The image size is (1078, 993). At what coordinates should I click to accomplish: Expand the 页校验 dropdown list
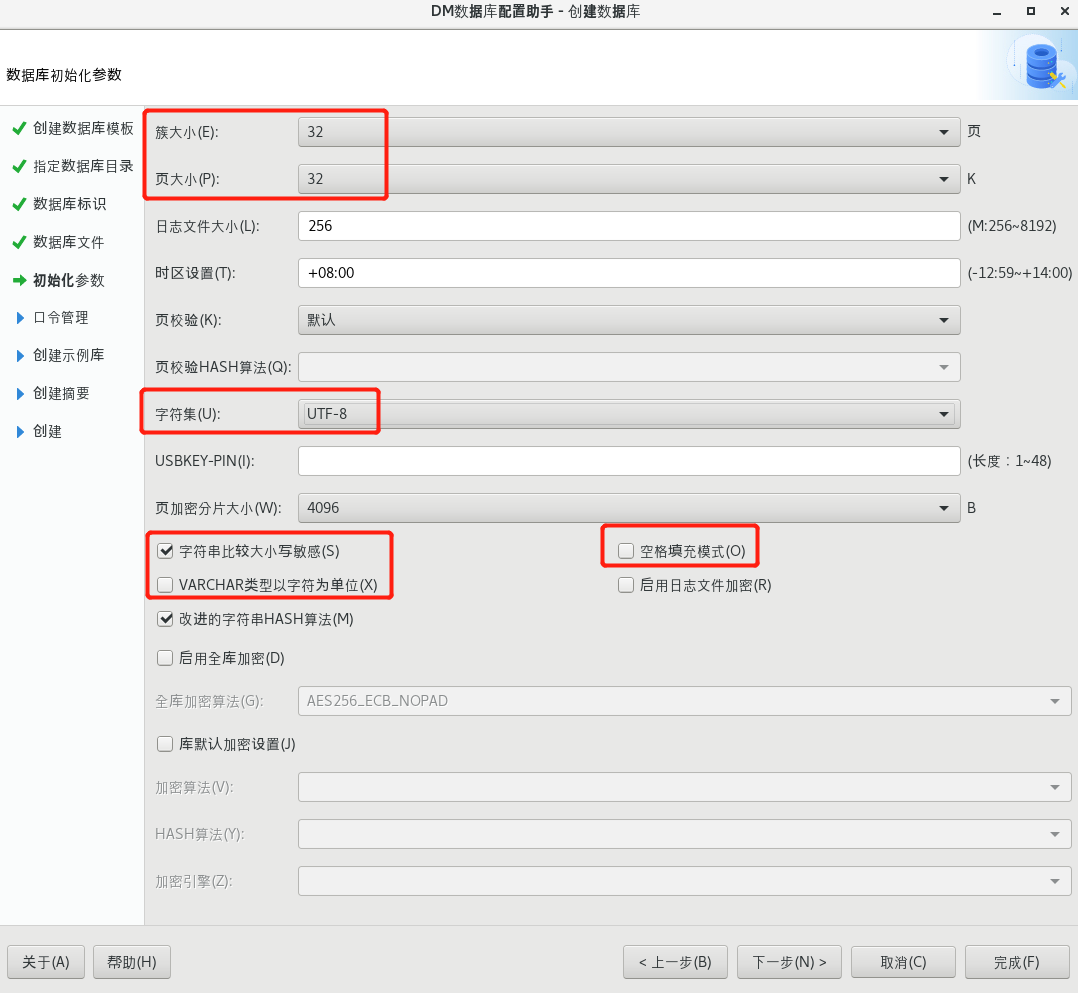629,320
